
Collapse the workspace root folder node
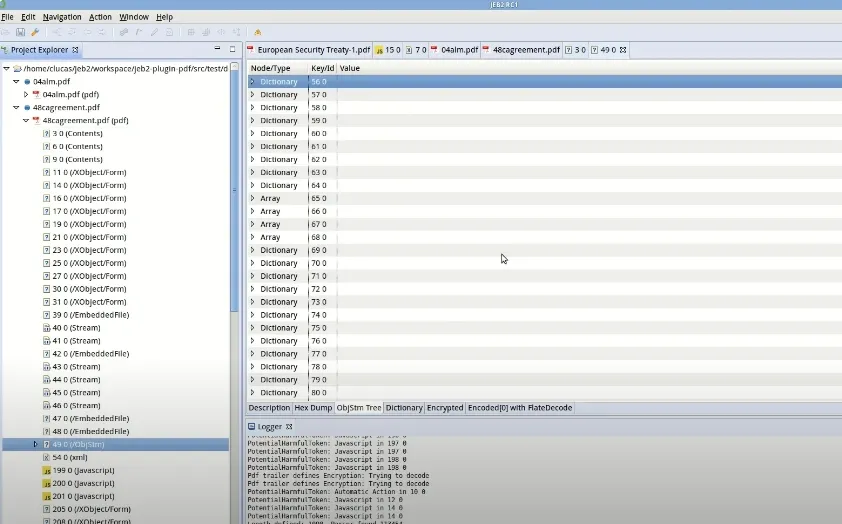6,69
